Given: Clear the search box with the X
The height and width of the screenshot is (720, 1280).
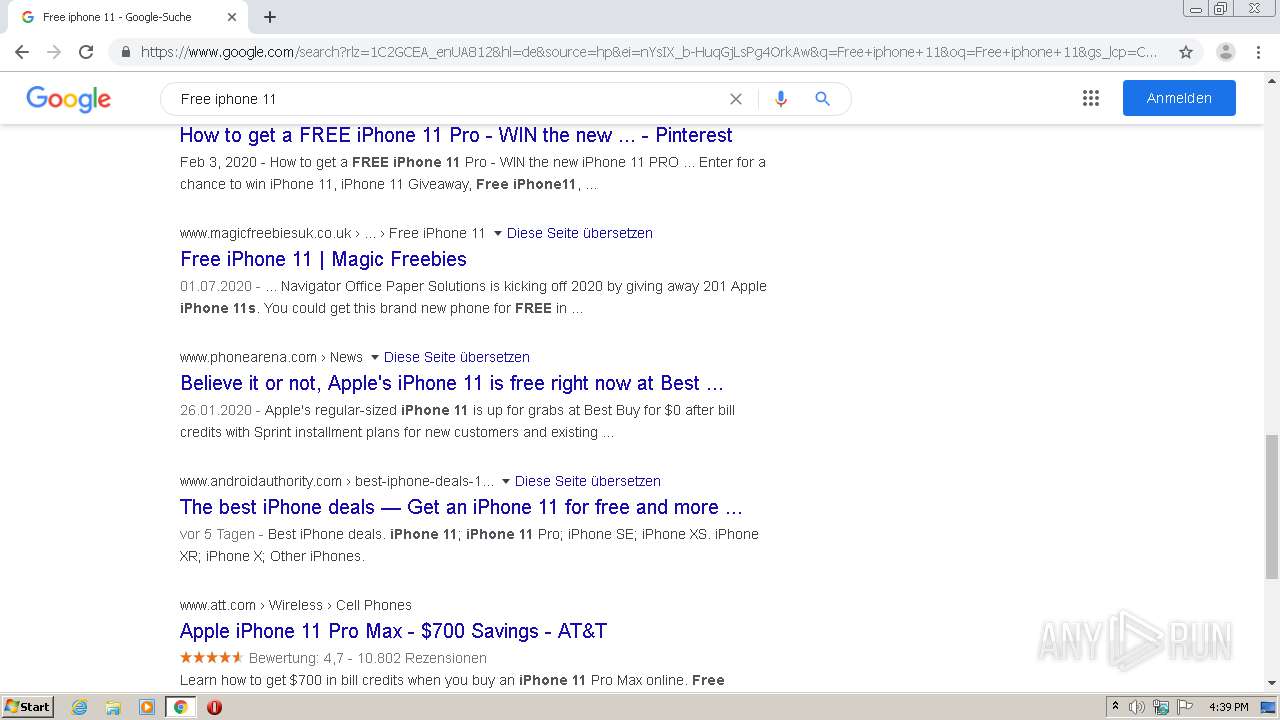Looking at the screenshot, I should [736, 99].
